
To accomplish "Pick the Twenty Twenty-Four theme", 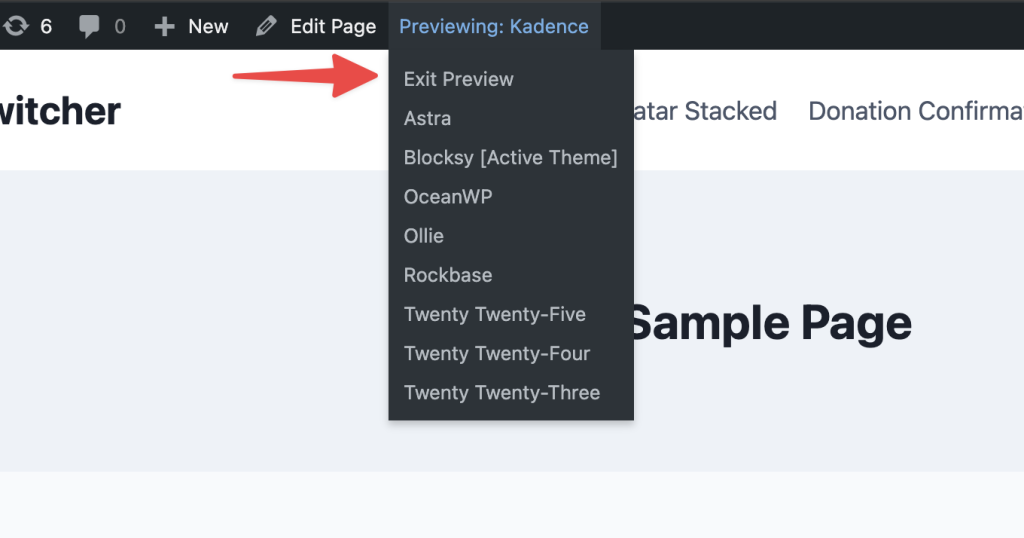I will tap(497, 353).
